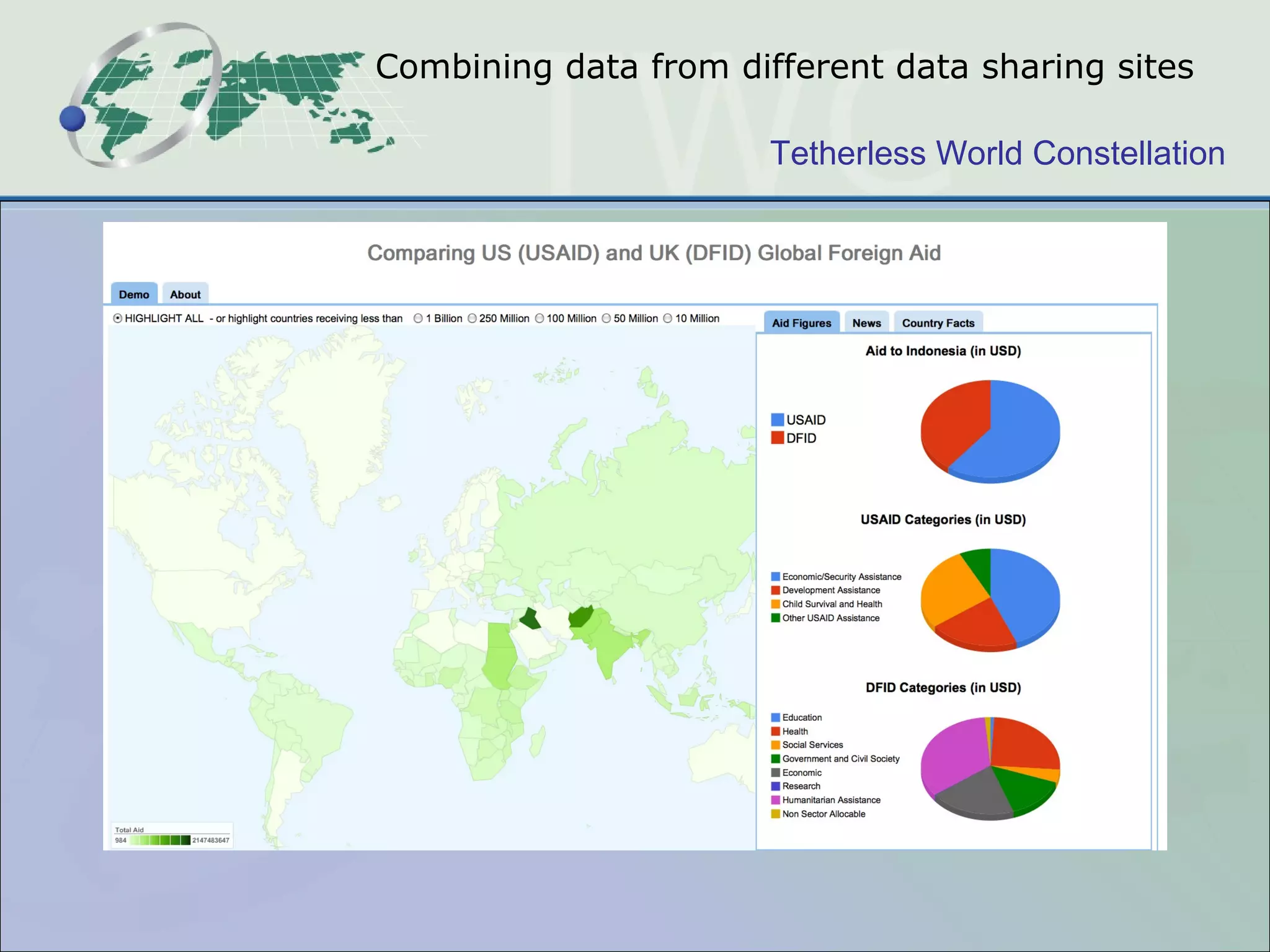Choose the 250 Million threshold option

[x=473, y=319]
